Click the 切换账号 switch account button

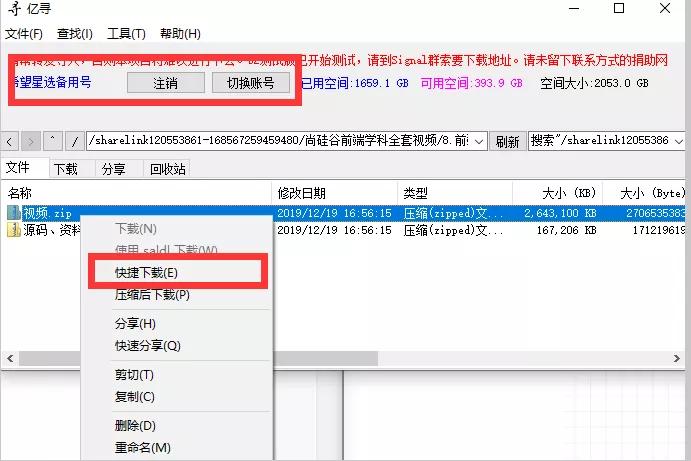pyautogui.click(x=251, y=83)
